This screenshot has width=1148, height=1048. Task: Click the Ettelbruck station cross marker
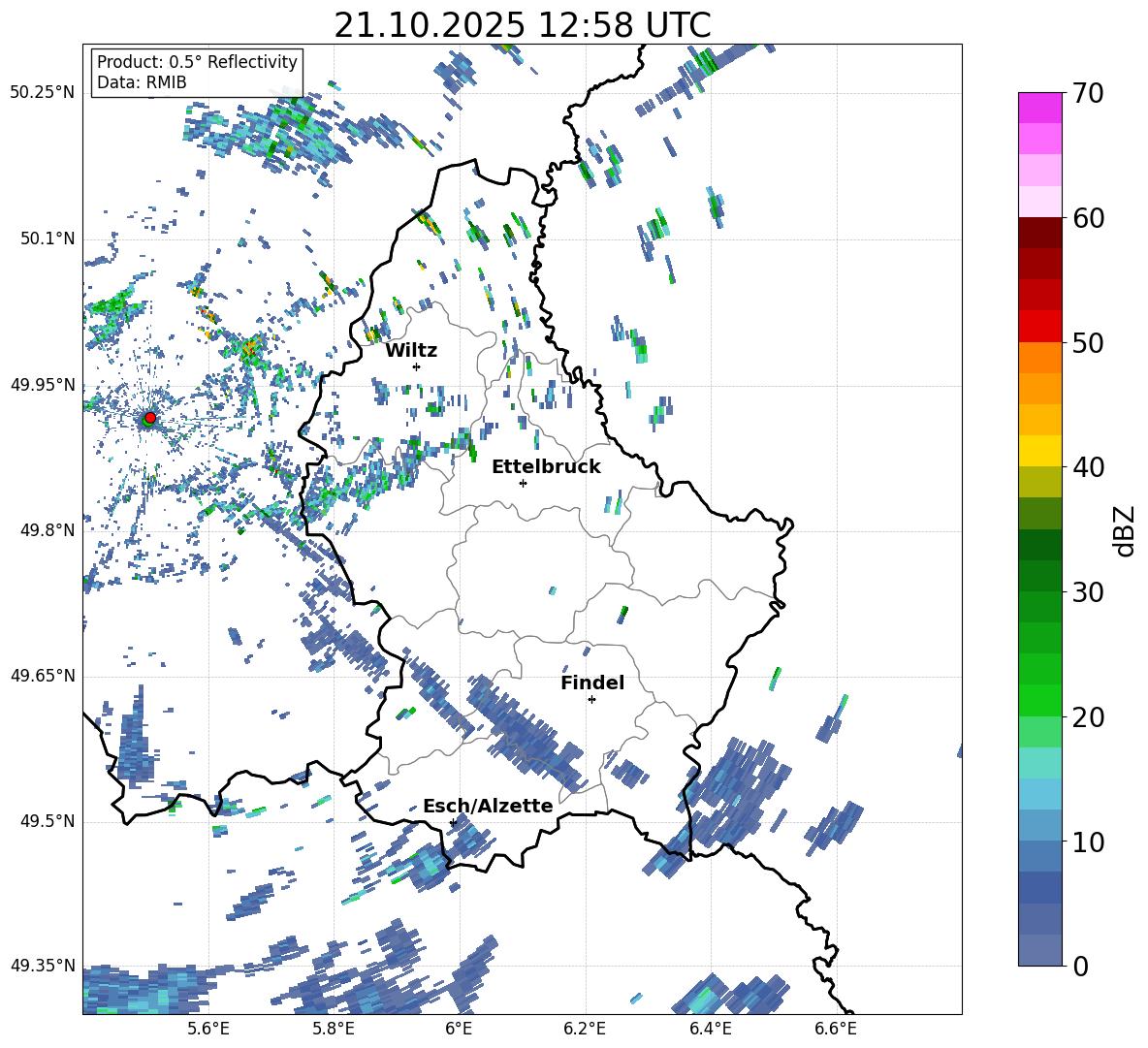tap(523, 483)
